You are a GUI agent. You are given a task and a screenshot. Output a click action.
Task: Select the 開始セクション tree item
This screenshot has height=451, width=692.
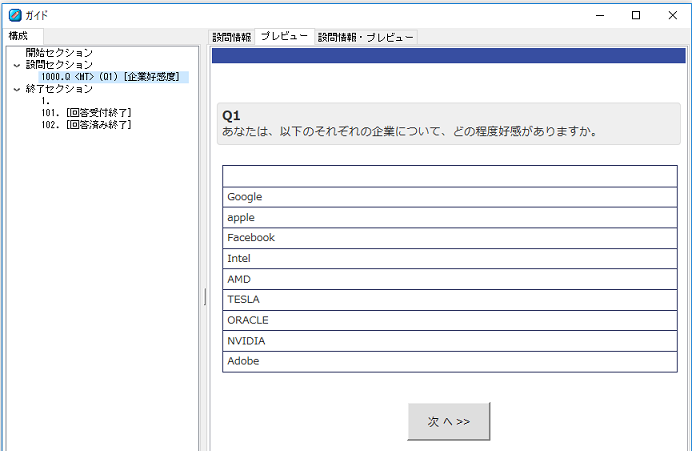coord(59,53)
